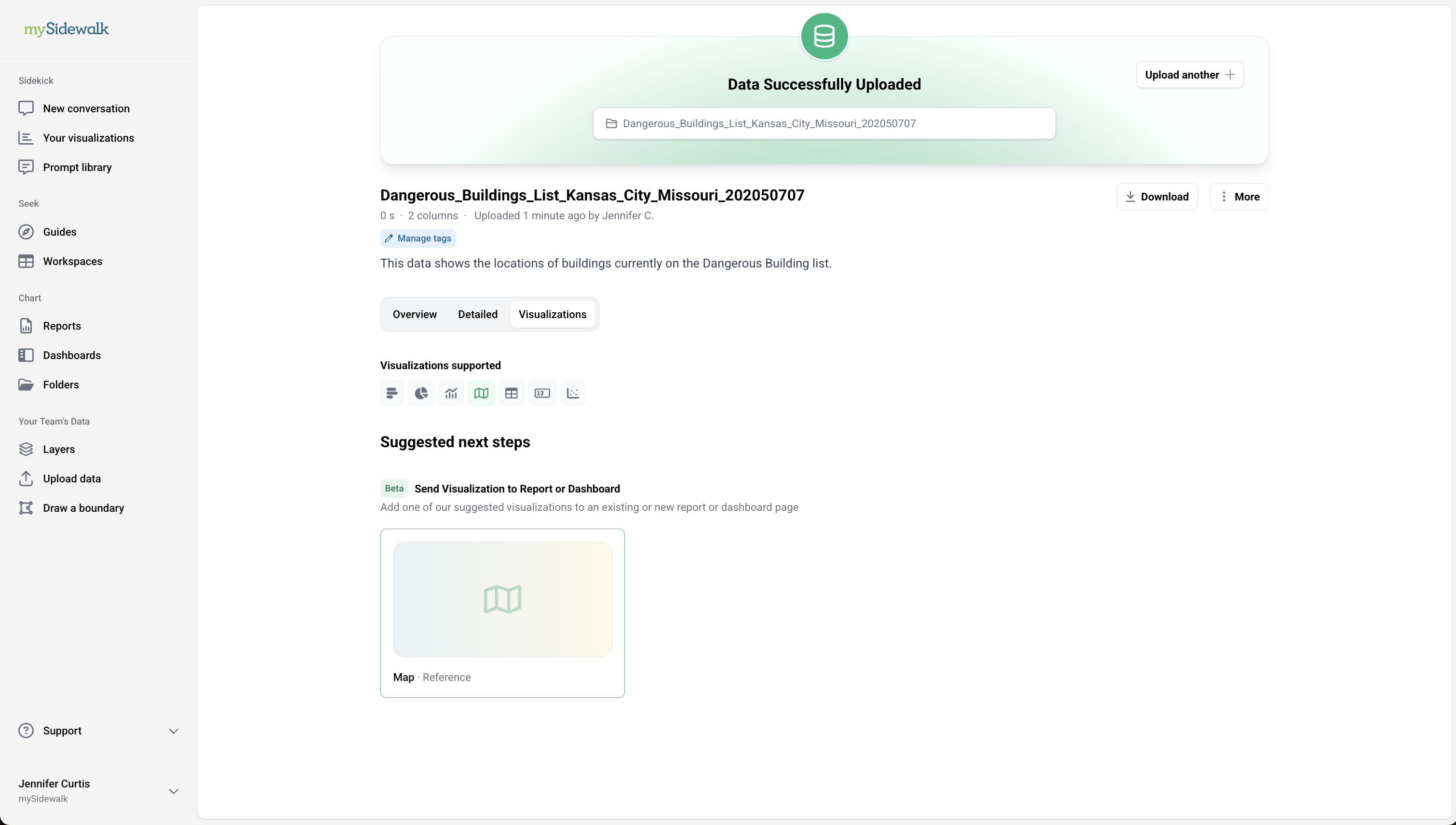The image size is (1456, 825).
Task: Start a New conversation in Sidekick
Action: pos(86,109)
